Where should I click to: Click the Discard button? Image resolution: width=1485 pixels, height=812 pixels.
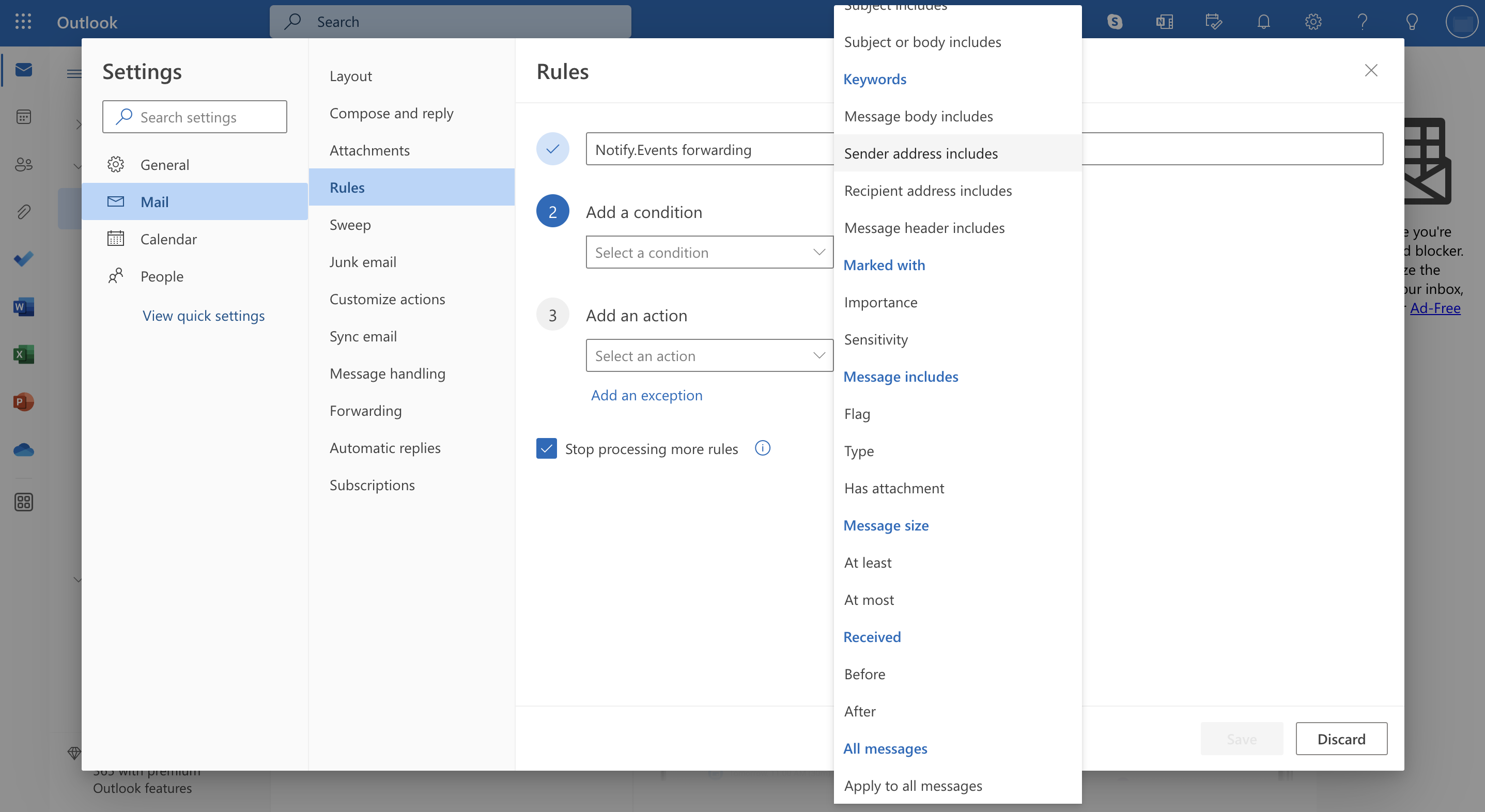pos(1341,738)
